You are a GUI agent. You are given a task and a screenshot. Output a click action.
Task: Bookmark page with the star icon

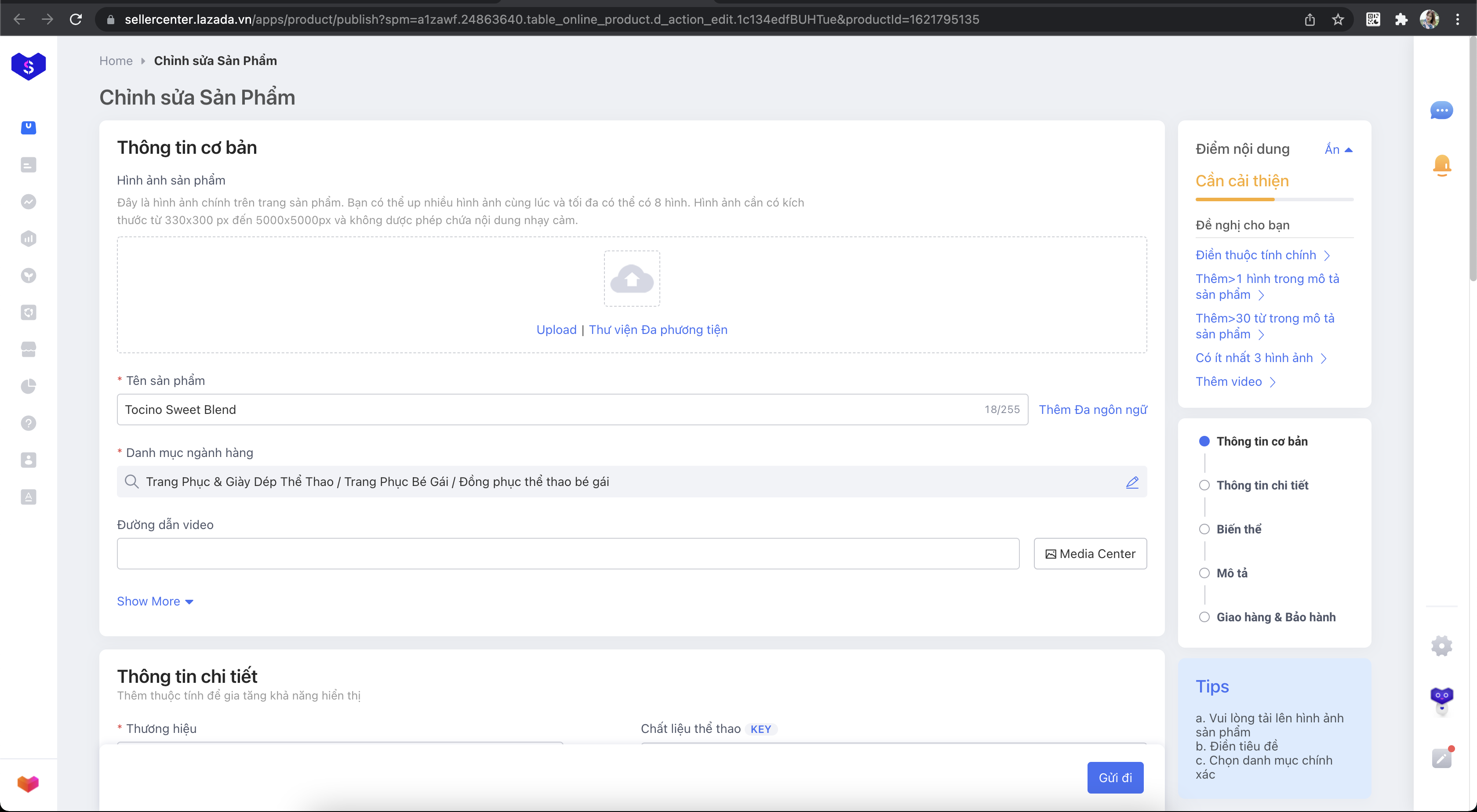(x=1338, y=19)
